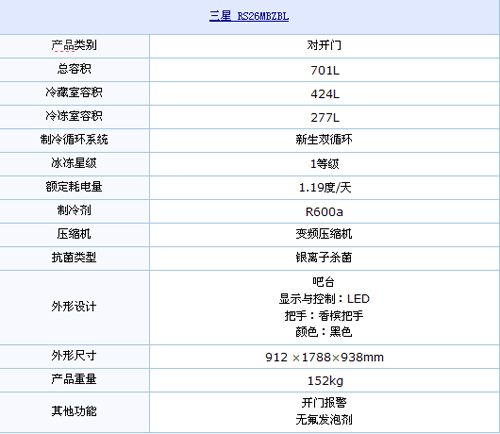Select the 1.19度/天 power consumption value
Viewport: 500px width, 434px height.
(x=325, y=187)
